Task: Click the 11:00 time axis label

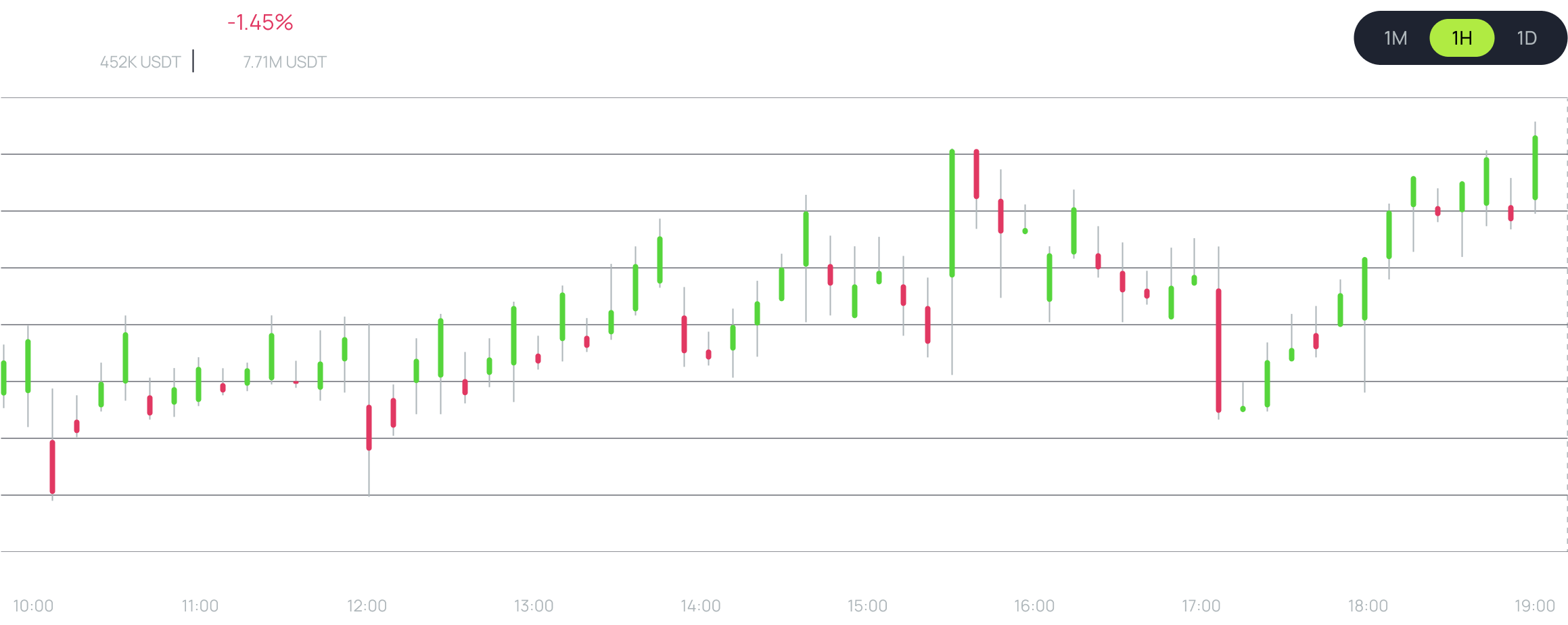Action: [x=200, y=605]
